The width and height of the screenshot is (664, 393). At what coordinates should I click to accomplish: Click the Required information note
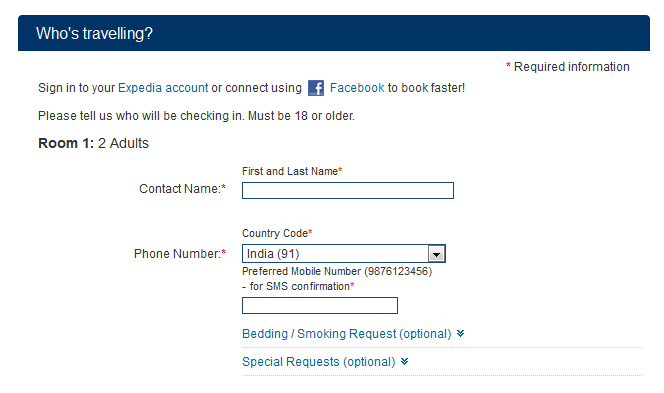click(x=568, y=66)
